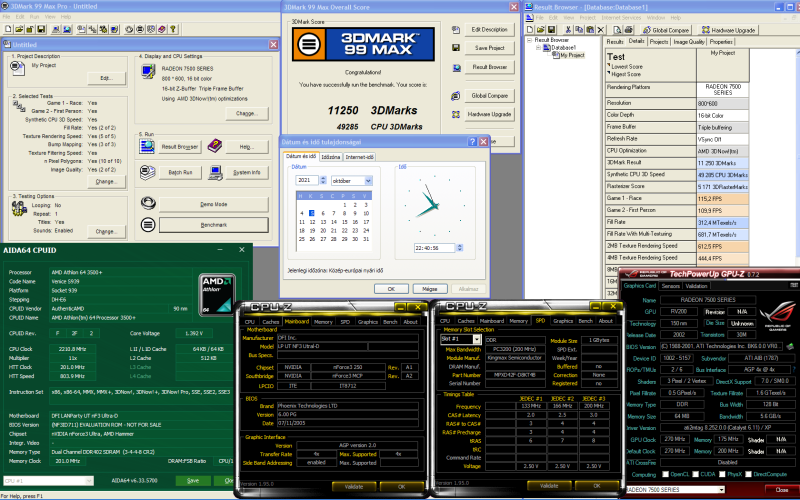This screenshot has width=800, height=500.
Task: Click the striped benchmark circle icon in 3DMark toolbar
Action: (140, 30)
